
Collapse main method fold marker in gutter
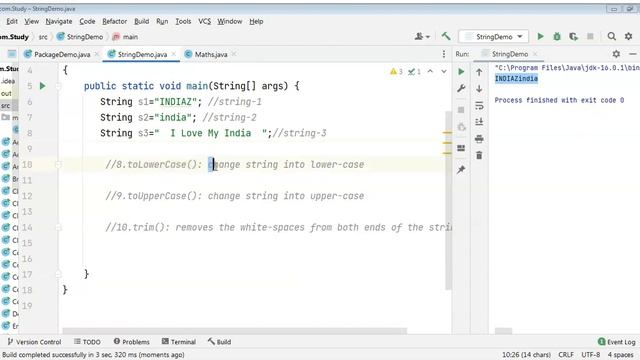(58, 86)
